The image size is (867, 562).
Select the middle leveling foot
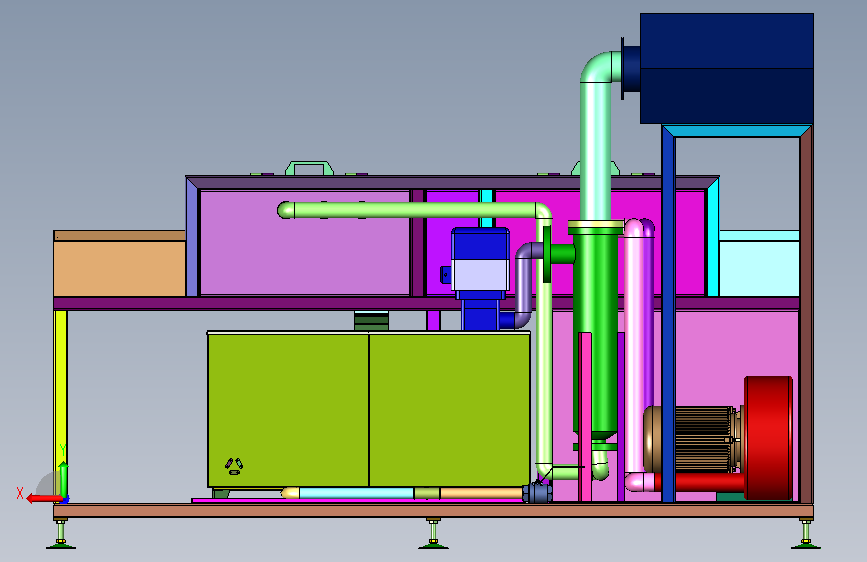point(433,534)
